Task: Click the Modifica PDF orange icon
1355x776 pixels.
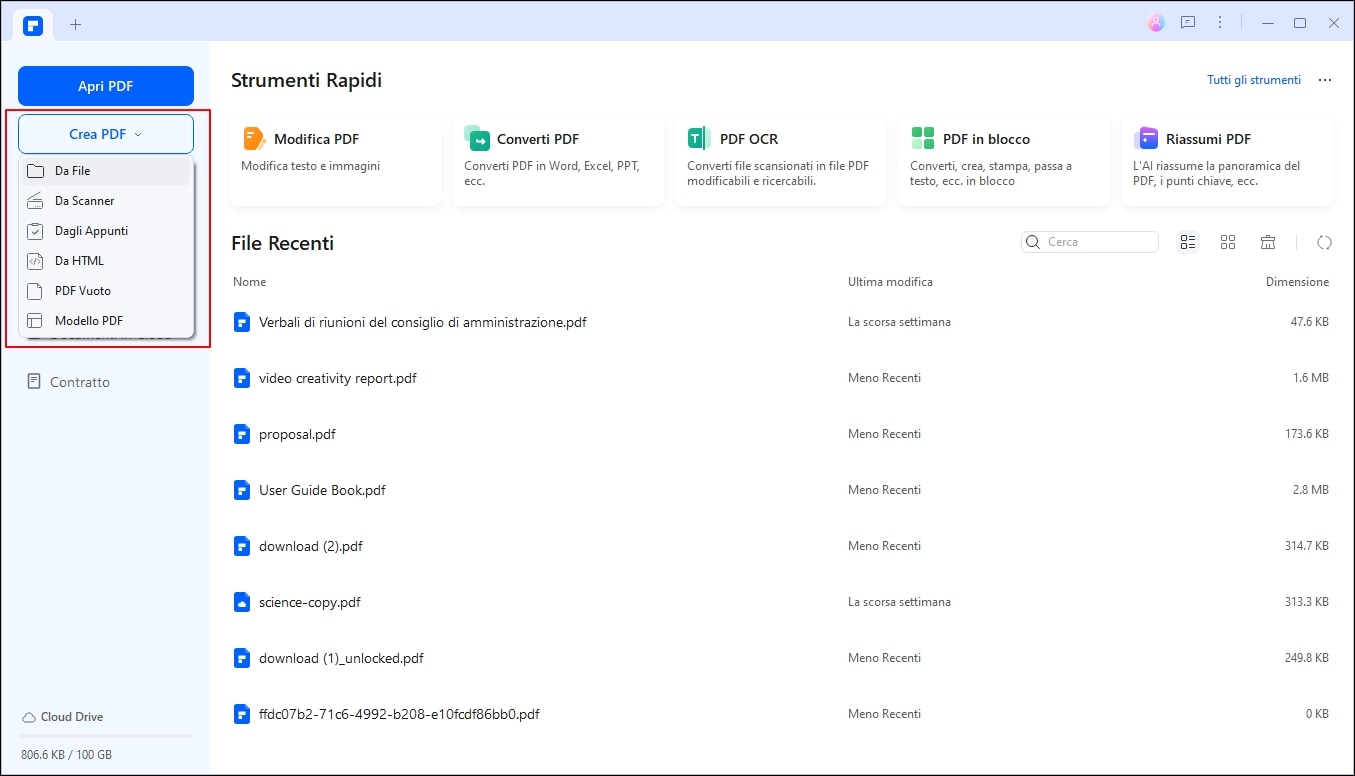Action: [254, 139]
